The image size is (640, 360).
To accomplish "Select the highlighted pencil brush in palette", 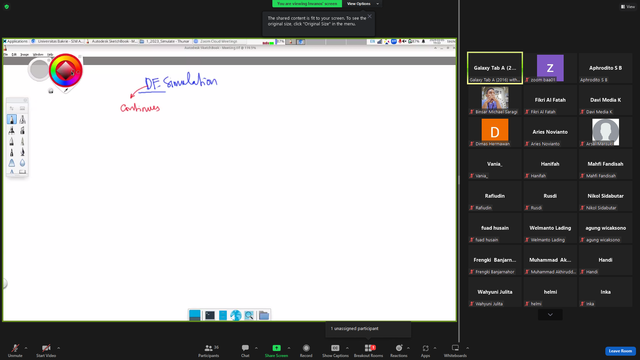I will pyautogui.click(x=11, y=119).
